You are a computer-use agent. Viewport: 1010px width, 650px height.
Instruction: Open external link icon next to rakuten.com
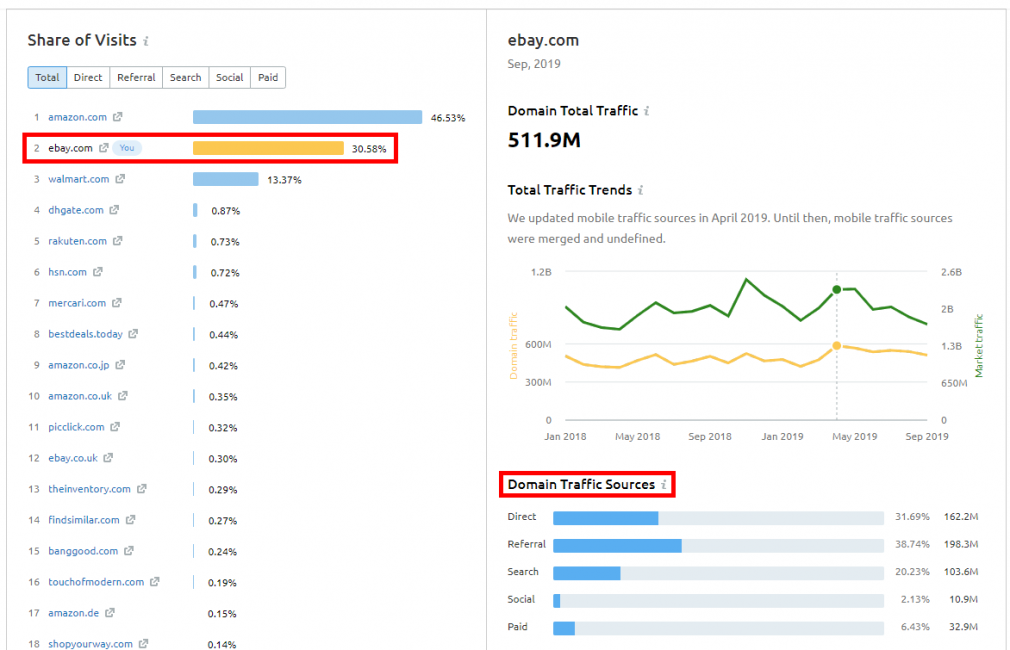[117, 241]
